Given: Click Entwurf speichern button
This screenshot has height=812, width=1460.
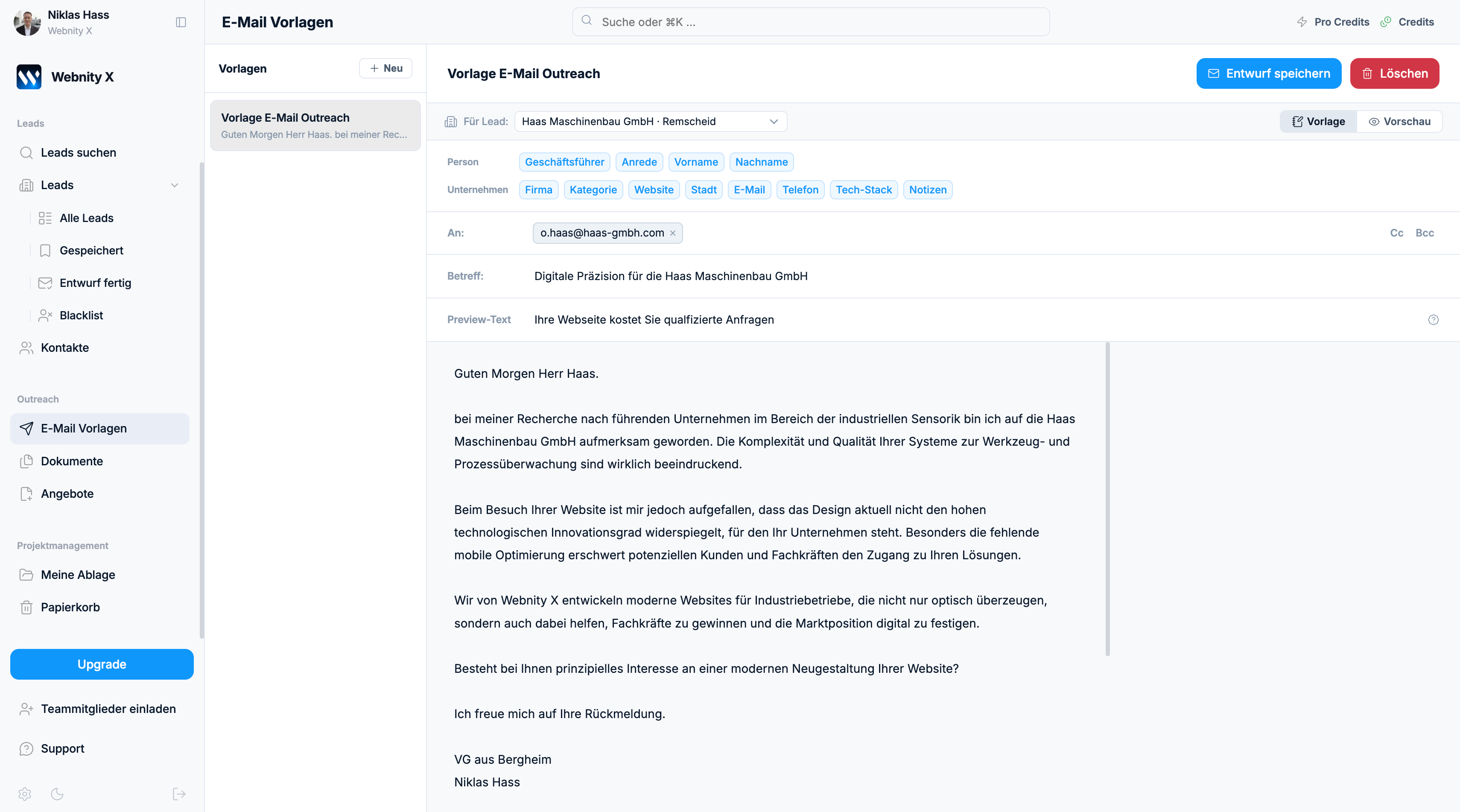Looking at the screenshot, I should tap(1268, 73).
